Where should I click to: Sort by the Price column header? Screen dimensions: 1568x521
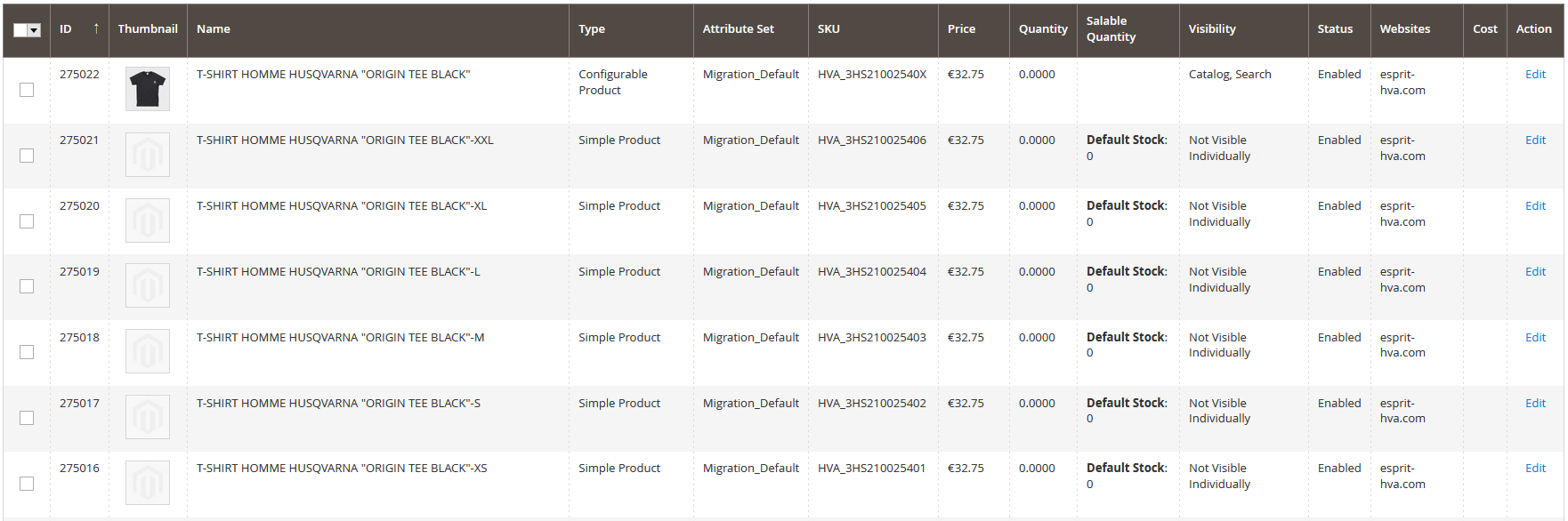(x=961, y=28)
